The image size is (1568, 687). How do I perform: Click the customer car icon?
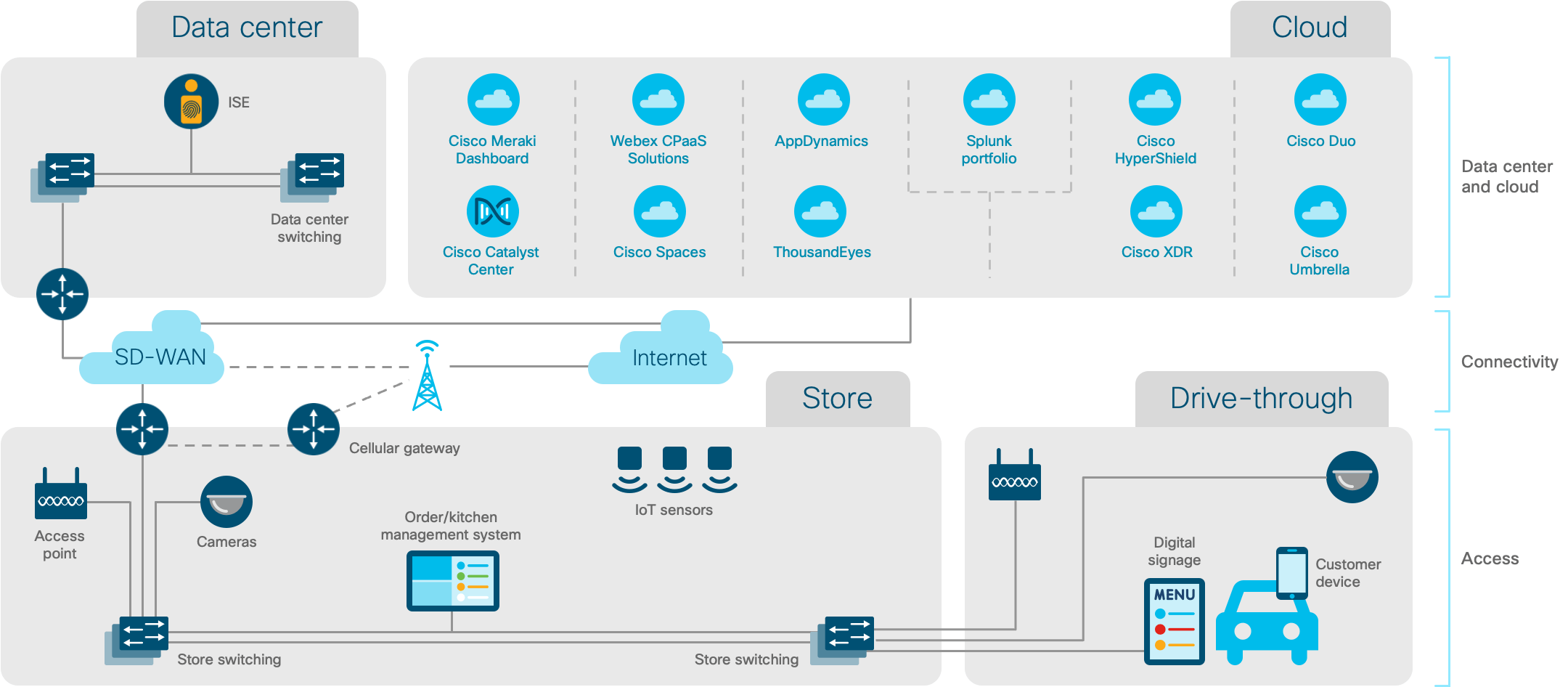(1267, 622)
